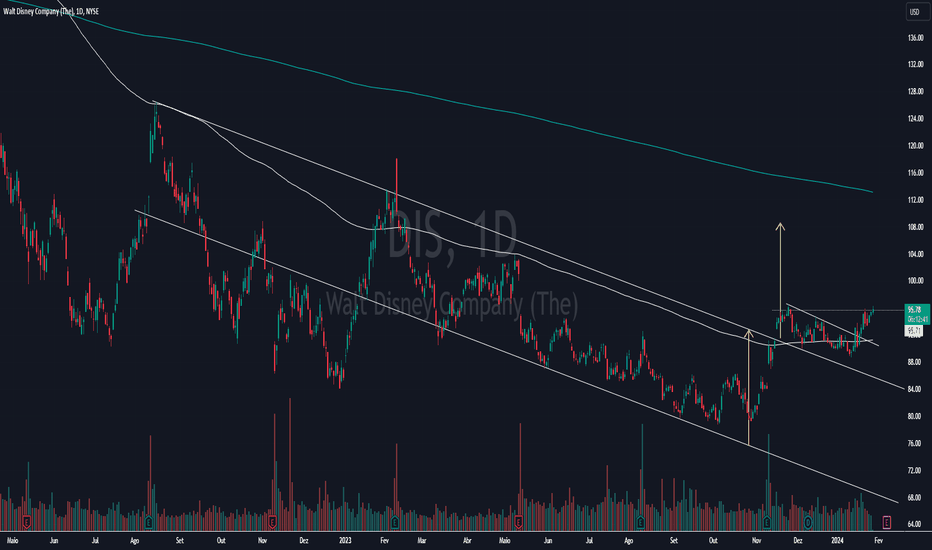This screenshot has height=550, width=932.
Task: Click the earnings marker near Ago 2022
Action: [x=149, y=522]
